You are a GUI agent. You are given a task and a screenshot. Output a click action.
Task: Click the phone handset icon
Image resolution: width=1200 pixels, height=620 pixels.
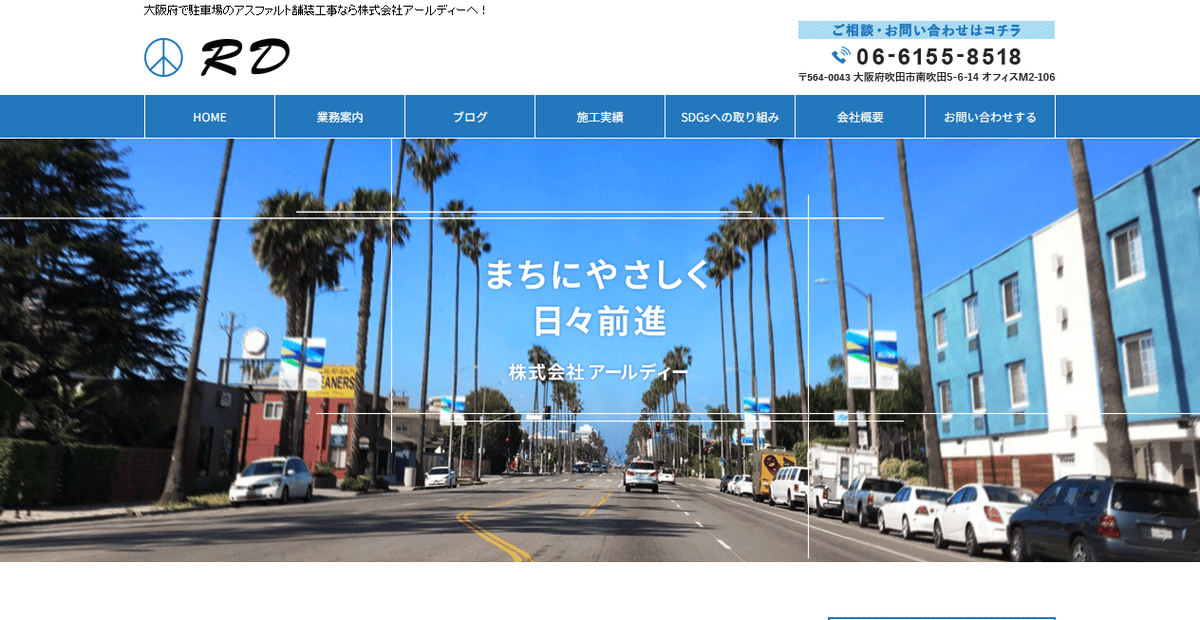pos(838,56)
